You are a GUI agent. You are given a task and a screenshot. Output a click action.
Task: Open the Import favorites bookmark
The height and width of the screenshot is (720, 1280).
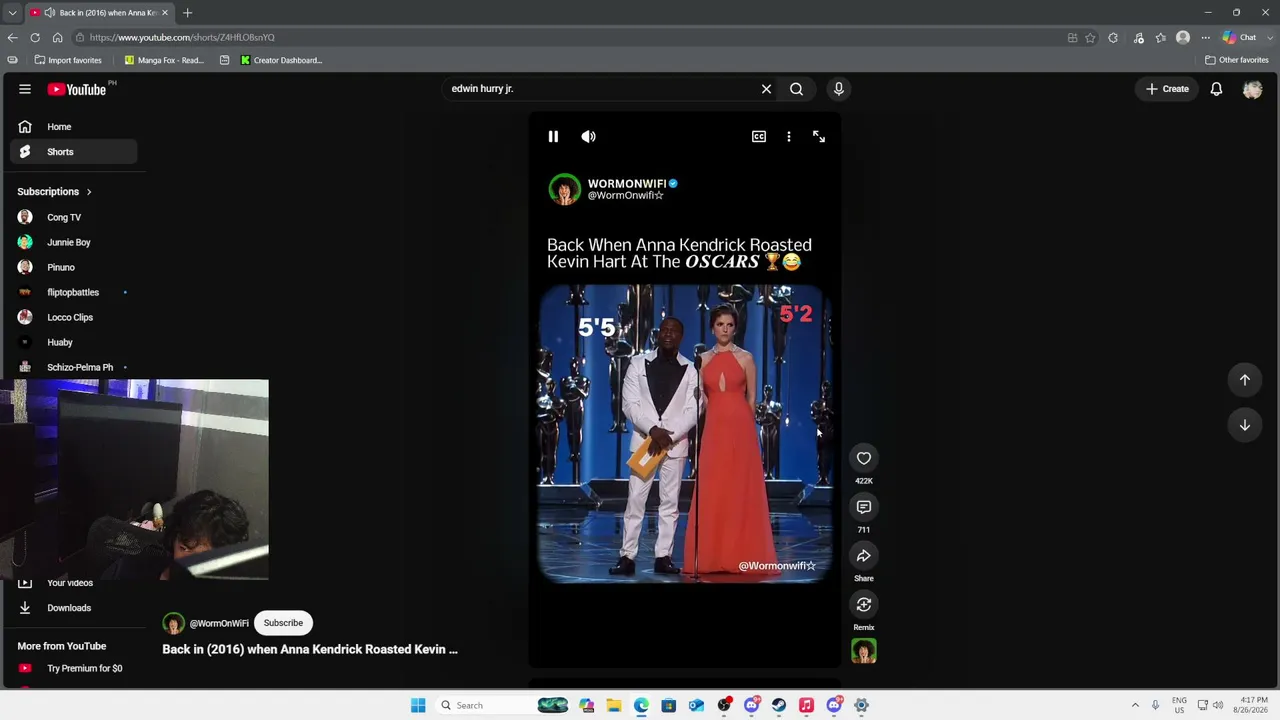(x=68, y=60)
